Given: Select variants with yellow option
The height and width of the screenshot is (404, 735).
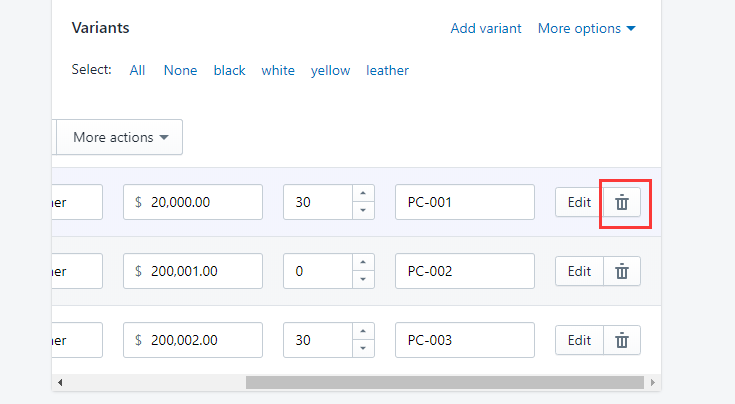Looking at the screenshot, I should point(330,70).
